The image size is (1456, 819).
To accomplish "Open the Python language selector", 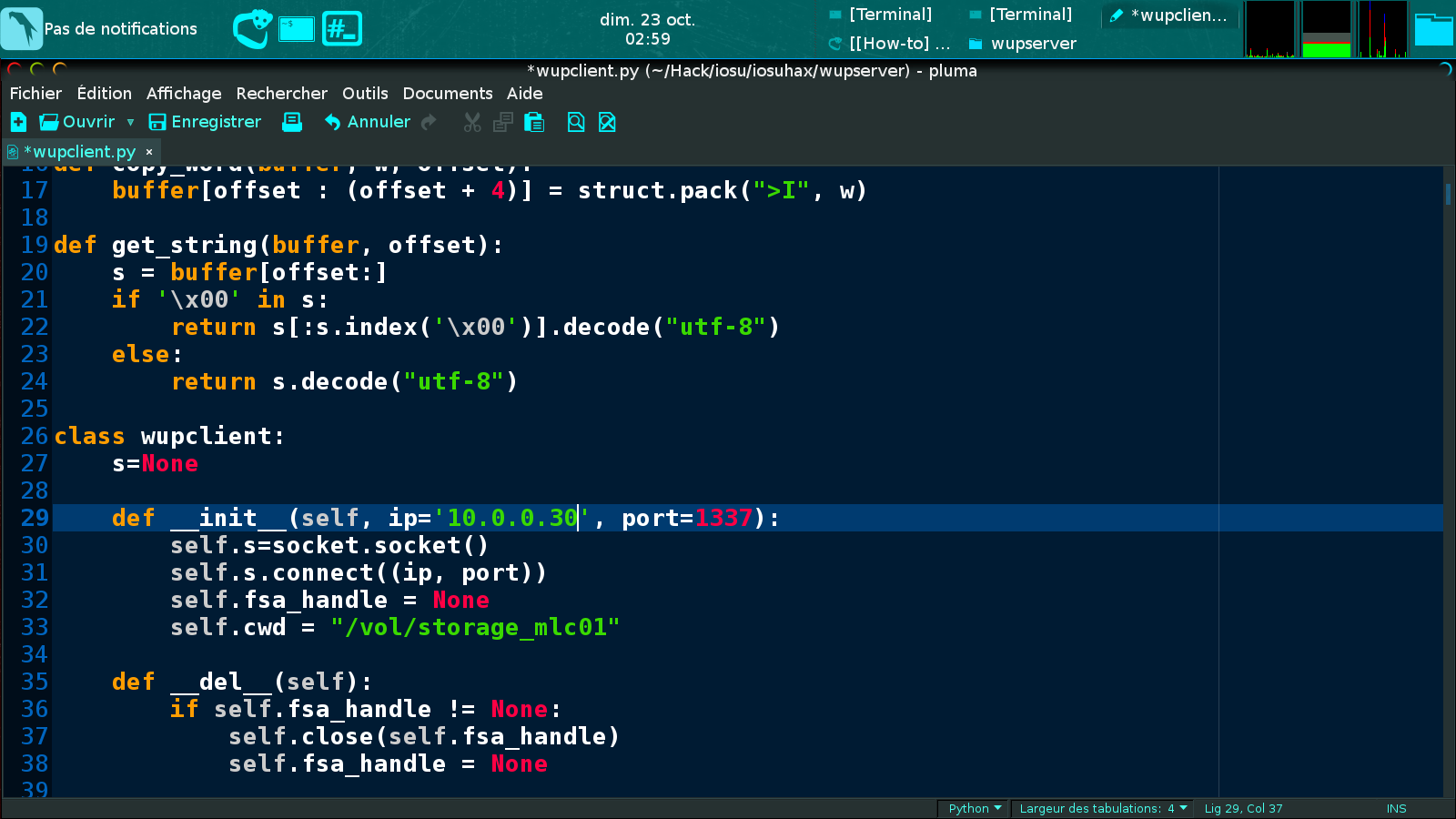I will (973, 808).
